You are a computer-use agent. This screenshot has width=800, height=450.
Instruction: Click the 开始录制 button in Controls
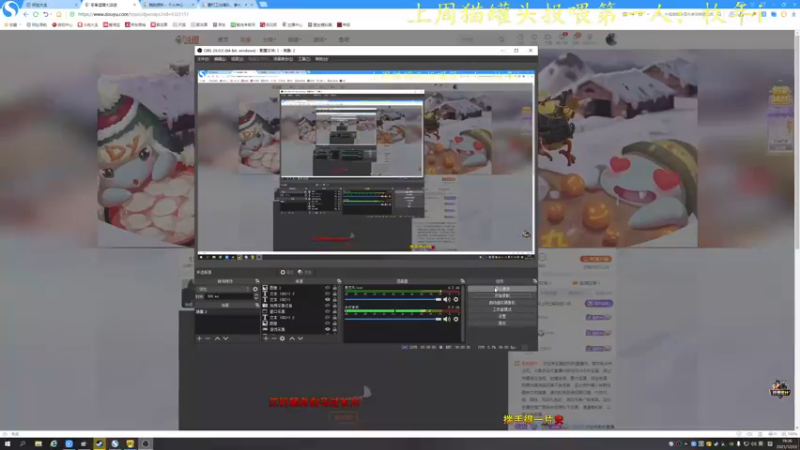pos(502,296)
